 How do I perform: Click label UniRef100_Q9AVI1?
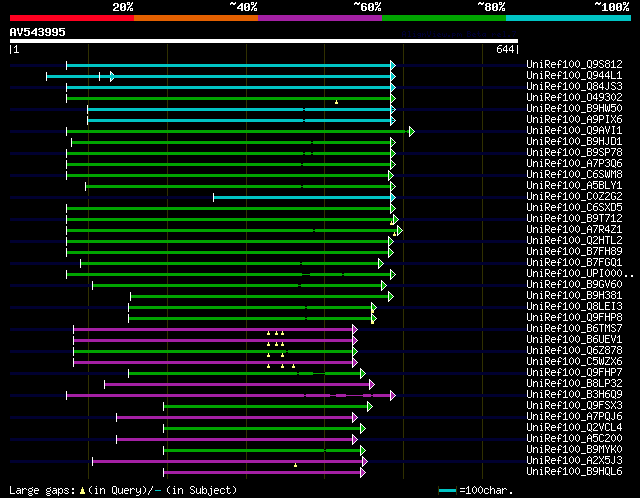coord(574,130)
